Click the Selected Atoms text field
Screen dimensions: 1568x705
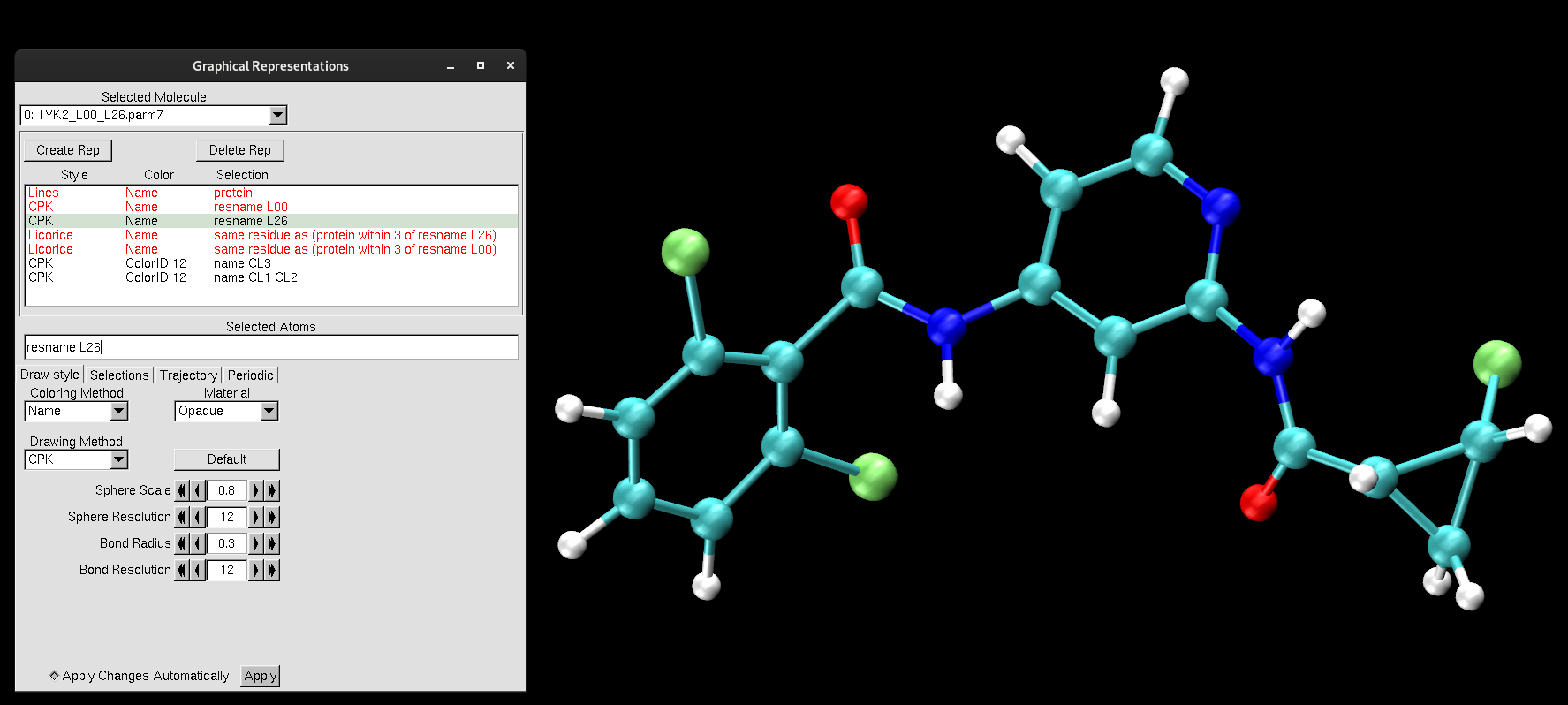click(x=270, y=347)
